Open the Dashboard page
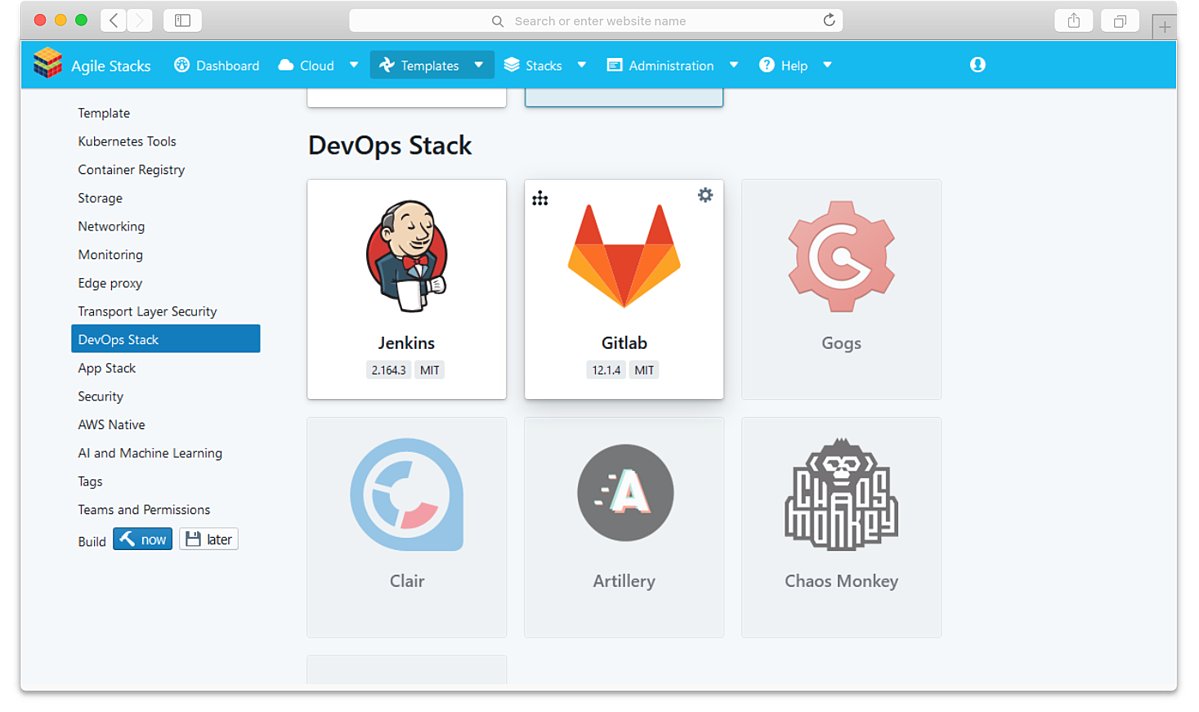The height and width of the screenshot is (712, 1199). 216,66
